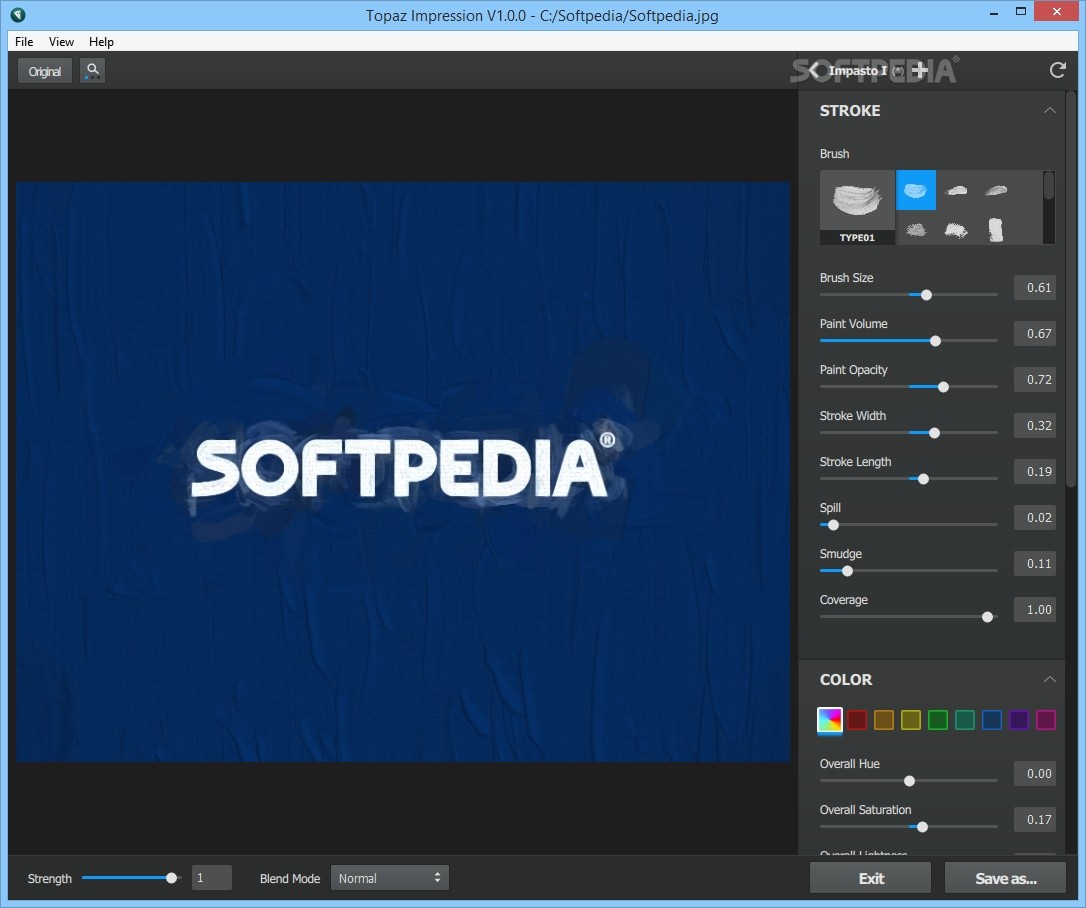Choose the middle brush in bottom row
This screenshot has width=1086, height=908.
956,229
